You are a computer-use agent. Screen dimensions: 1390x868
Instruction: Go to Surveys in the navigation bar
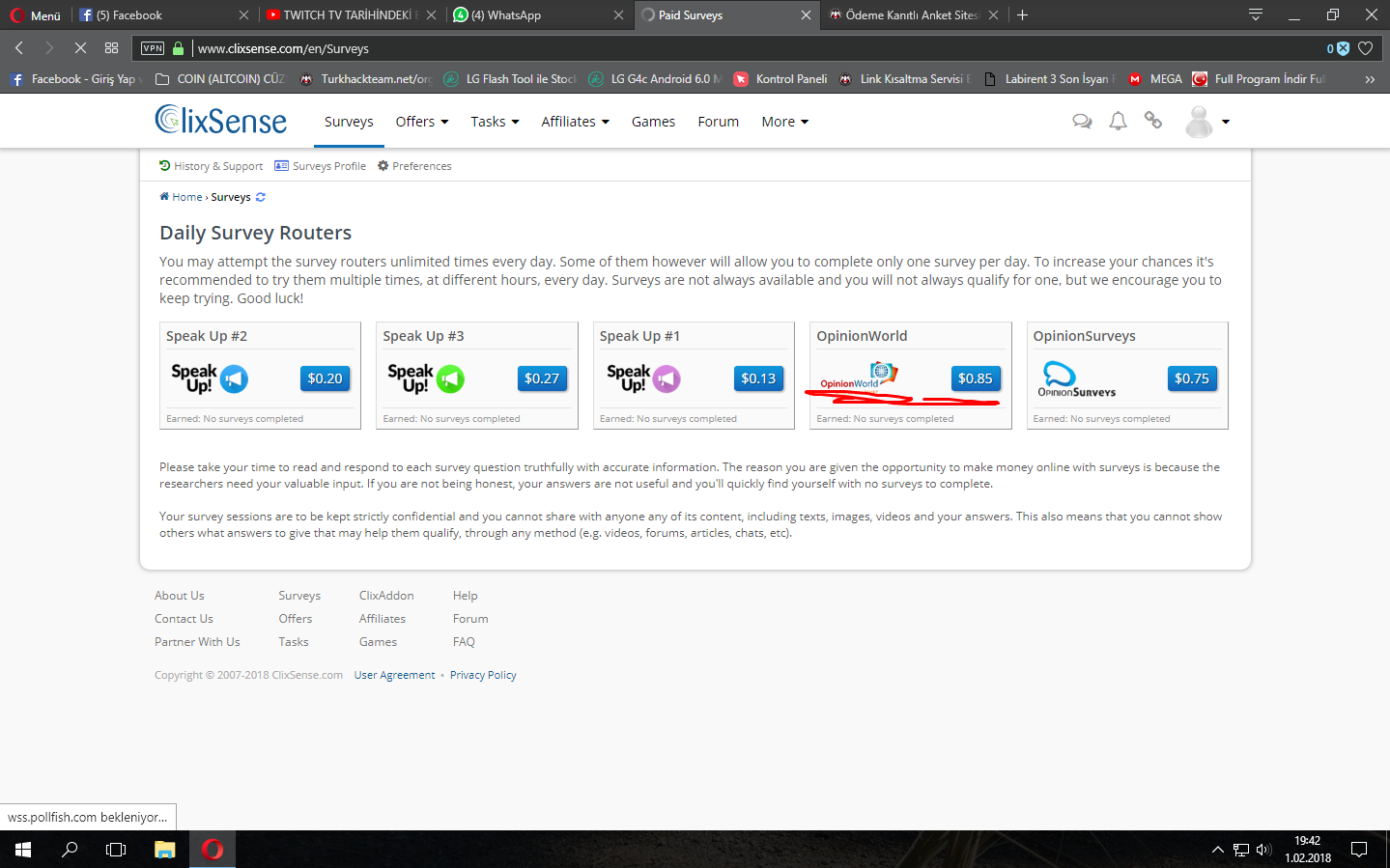tap(349, 122)
